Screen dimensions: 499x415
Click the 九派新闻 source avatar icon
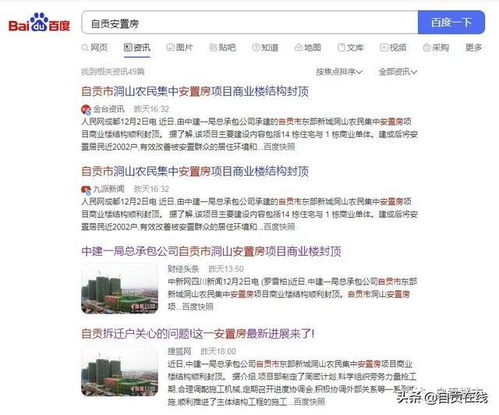(x=86, y=189)
